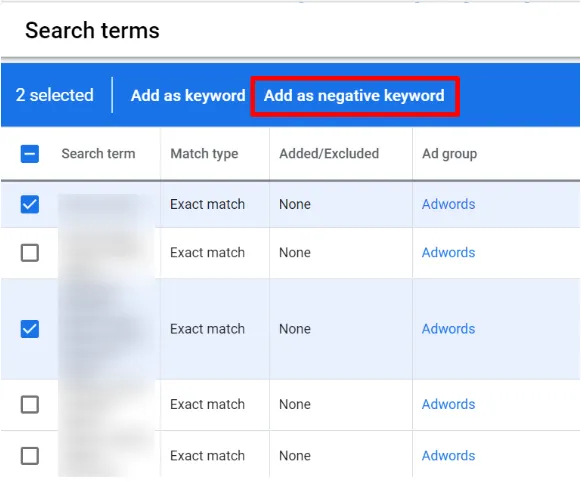The width and height of the screenshot is (581, 486).
Task: Sort by Search term column header
Action: (98, 154)
